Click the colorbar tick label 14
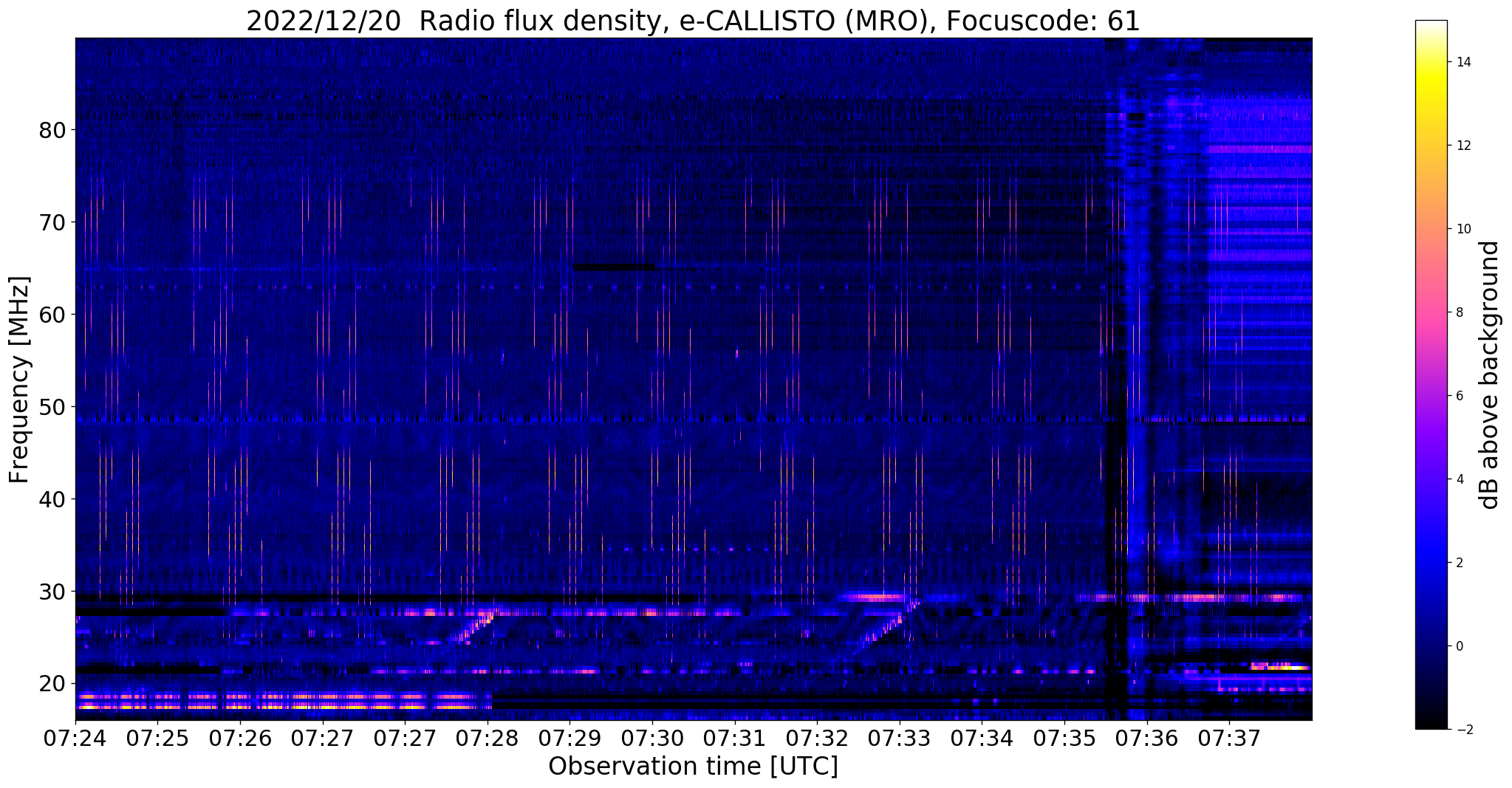The width and height of the screenshot is (1512, 788). tap(1462, 62)
